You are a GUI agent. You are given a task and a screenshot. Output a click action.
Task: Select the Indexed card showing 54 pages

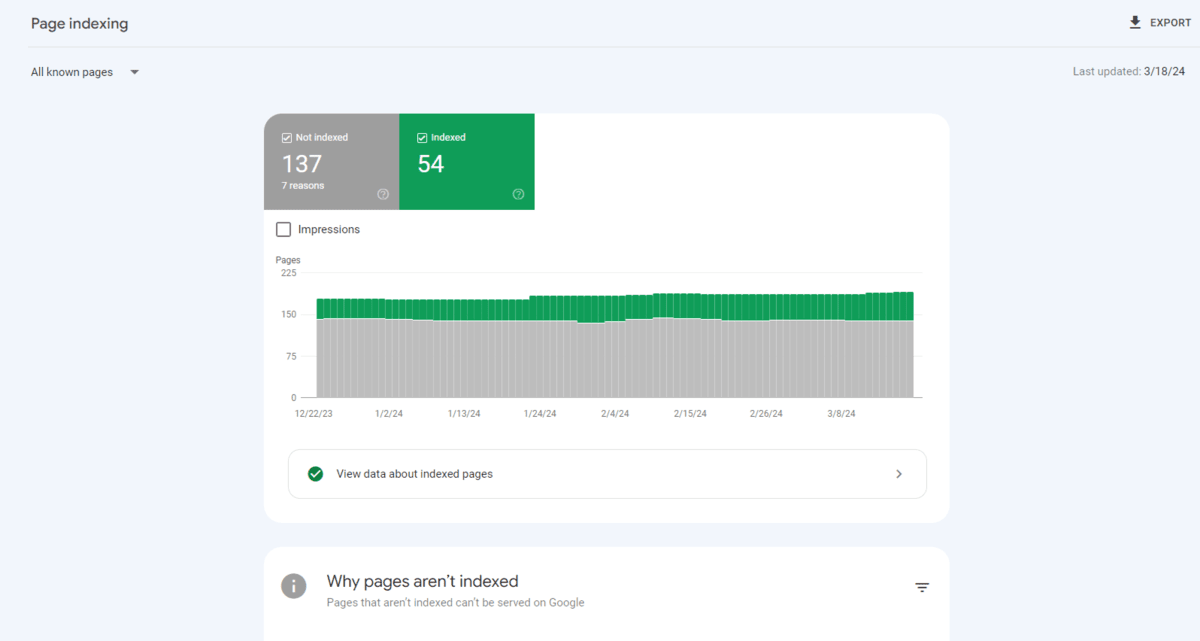tap(466, 161)
